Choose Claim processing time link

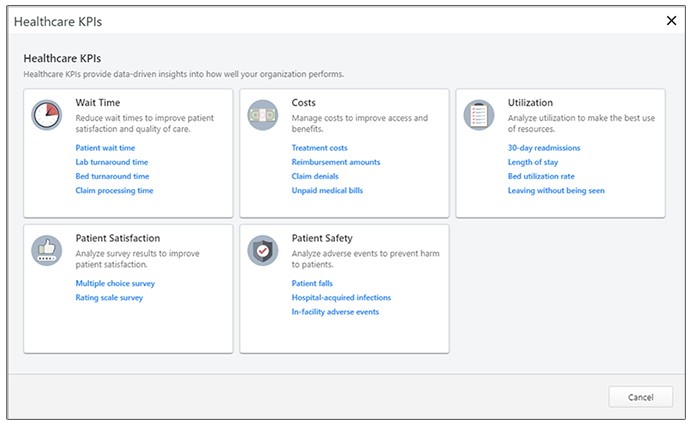coord(114,190)
